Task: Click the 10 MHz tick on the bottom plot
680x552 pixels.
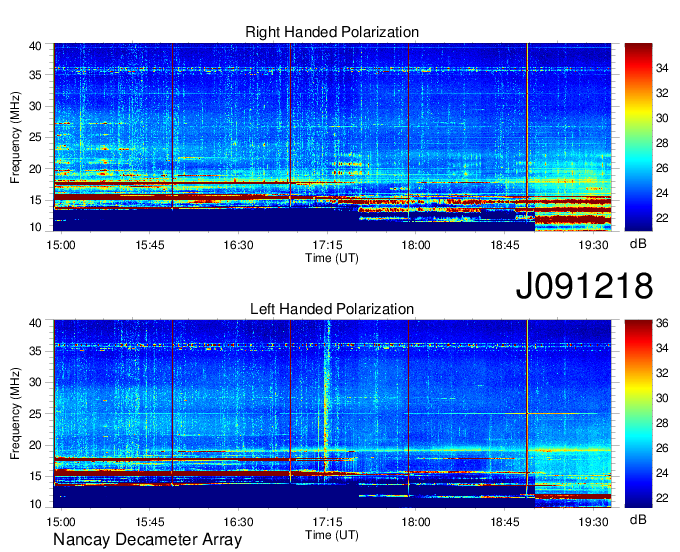Action: click(35, 504)
